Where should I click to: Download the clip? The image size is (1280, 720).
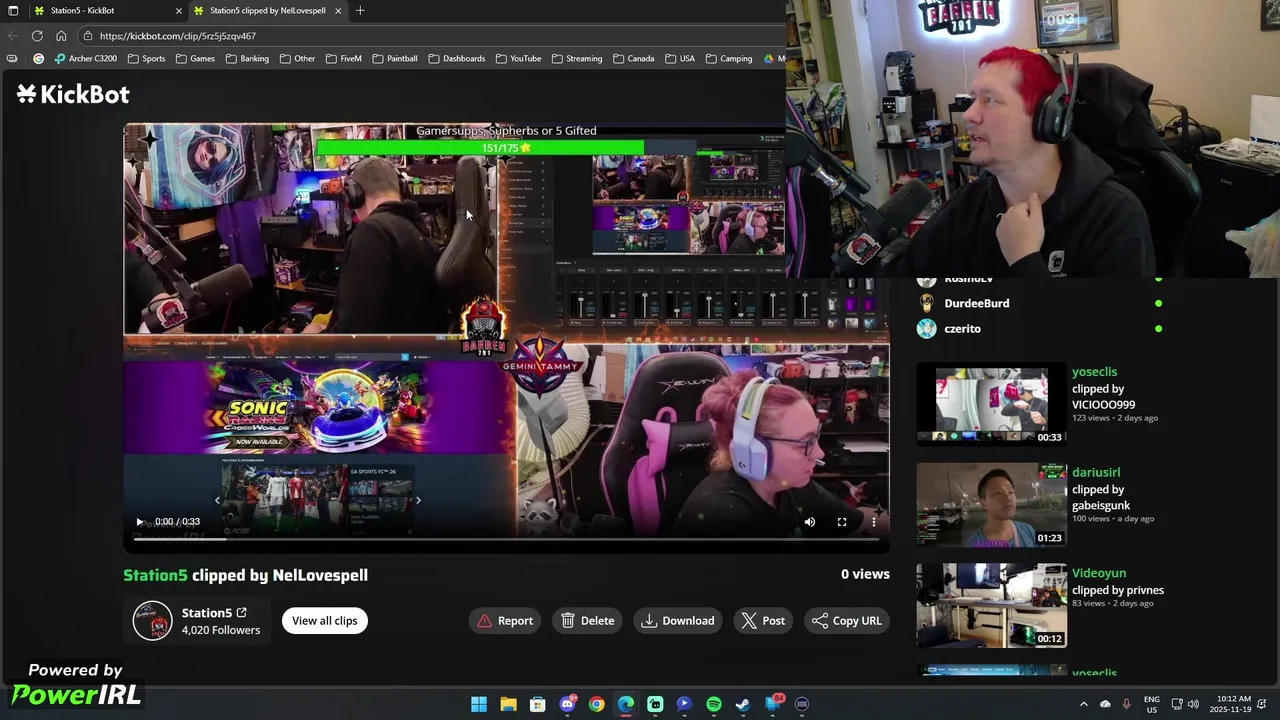[678, 621]
